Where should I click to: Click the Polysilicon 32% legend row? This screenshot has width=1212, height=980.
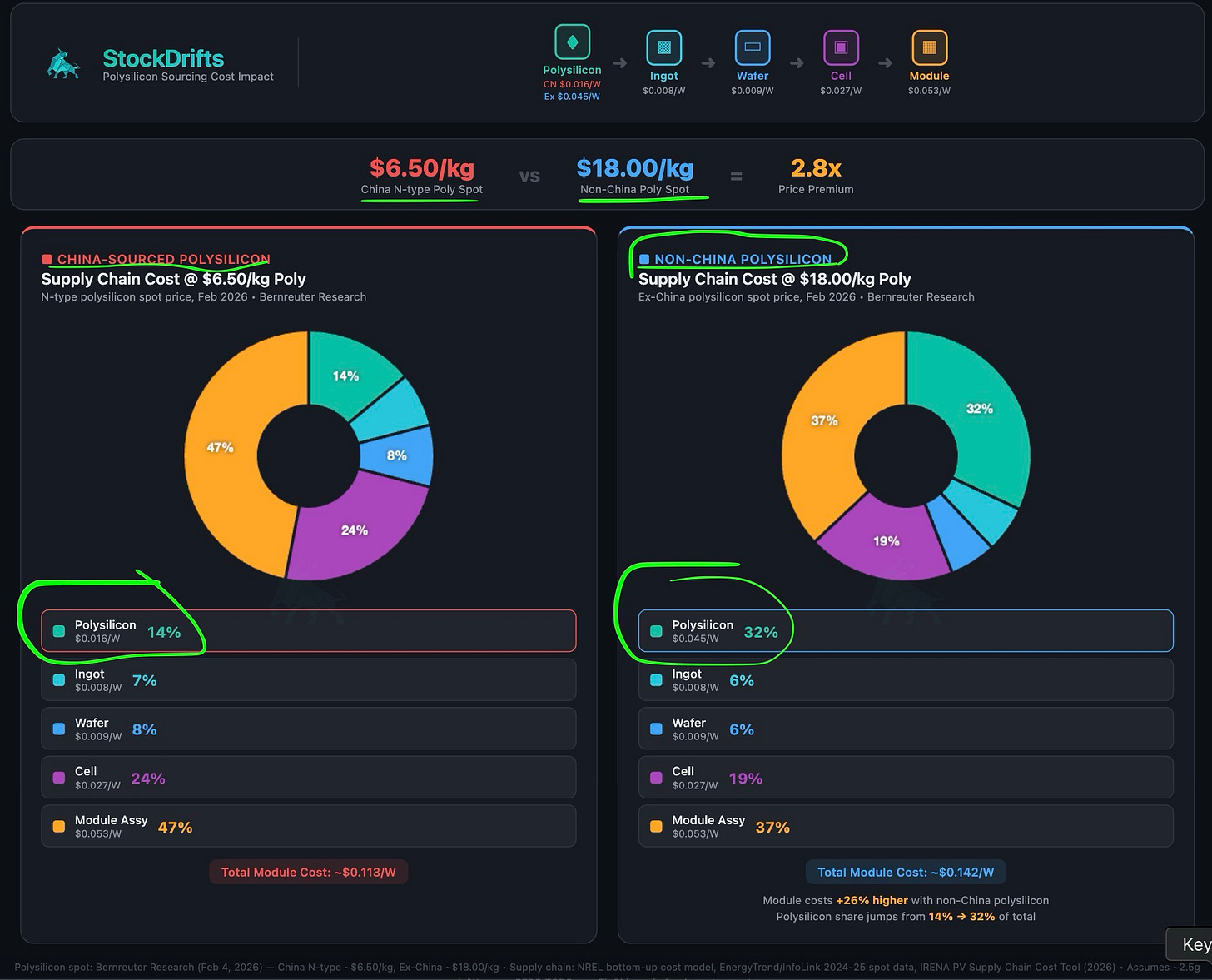point(906,631)
